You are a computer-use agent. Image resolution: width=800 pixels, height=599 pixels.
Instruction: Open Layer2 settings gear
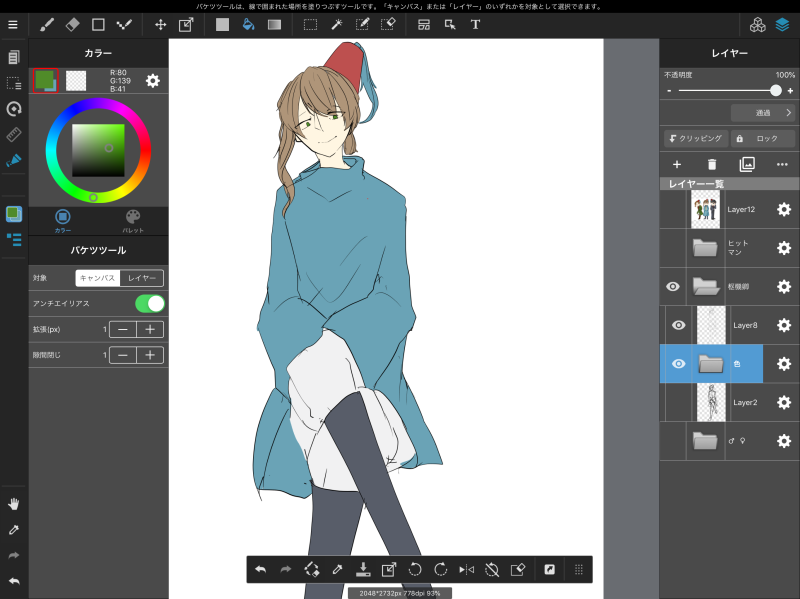pos(784,402)
